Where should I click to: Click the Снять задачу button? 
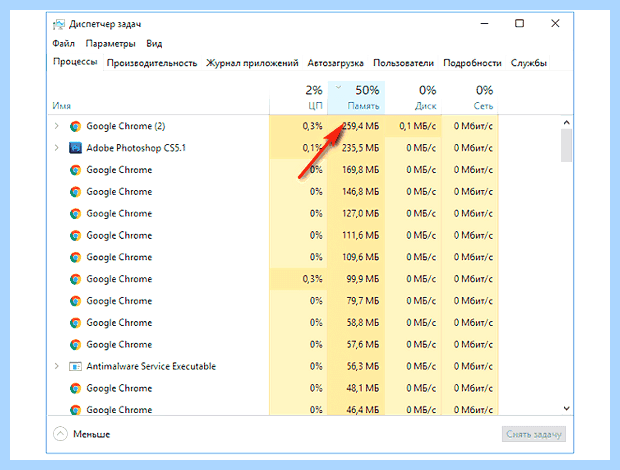click(534, 434)
